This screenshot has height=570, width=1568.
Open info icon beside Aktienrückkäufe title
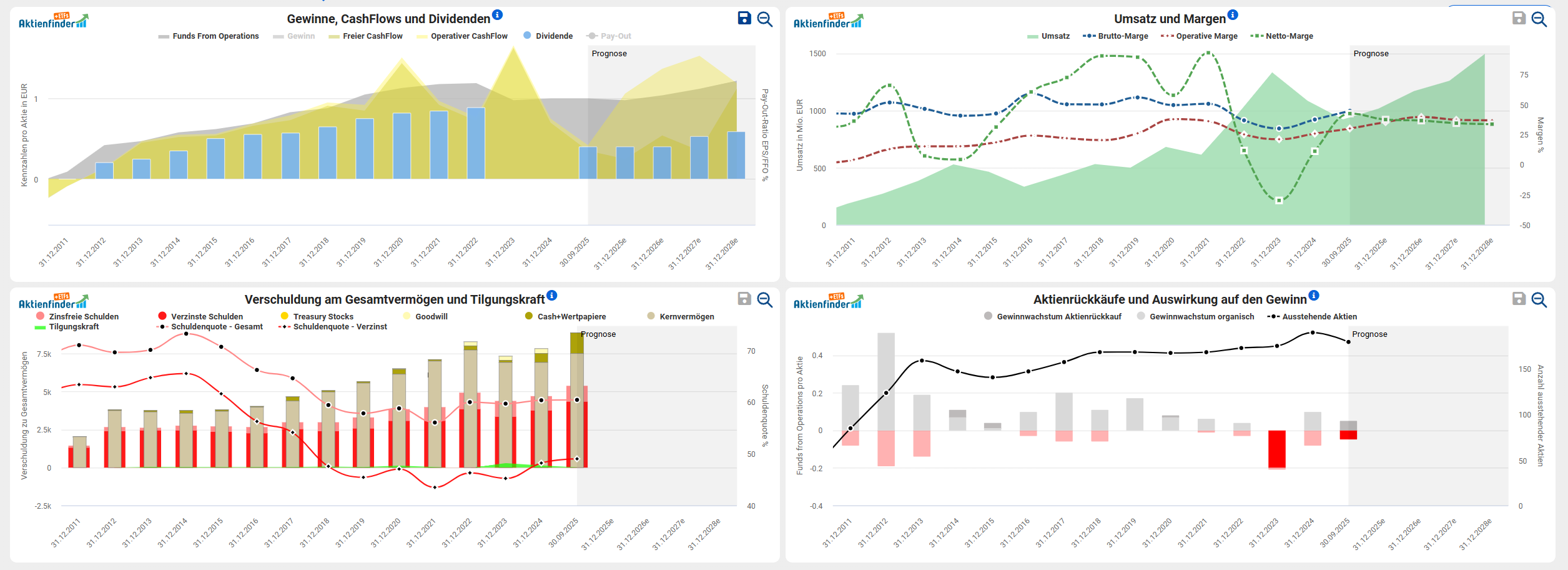pyautogui.click(x=1314, y=296)
